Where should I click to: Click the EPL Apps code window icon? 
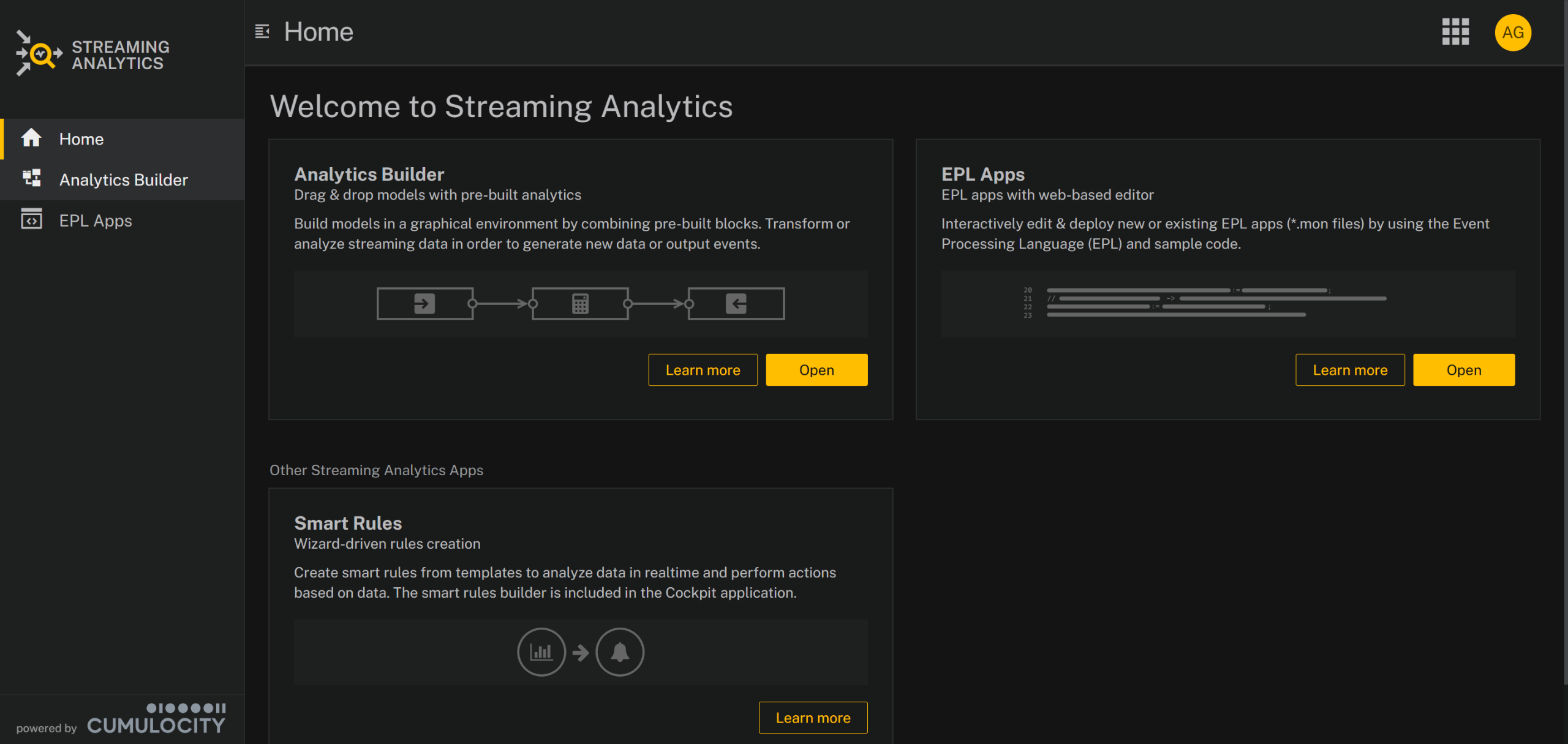[x=31, y=219]
